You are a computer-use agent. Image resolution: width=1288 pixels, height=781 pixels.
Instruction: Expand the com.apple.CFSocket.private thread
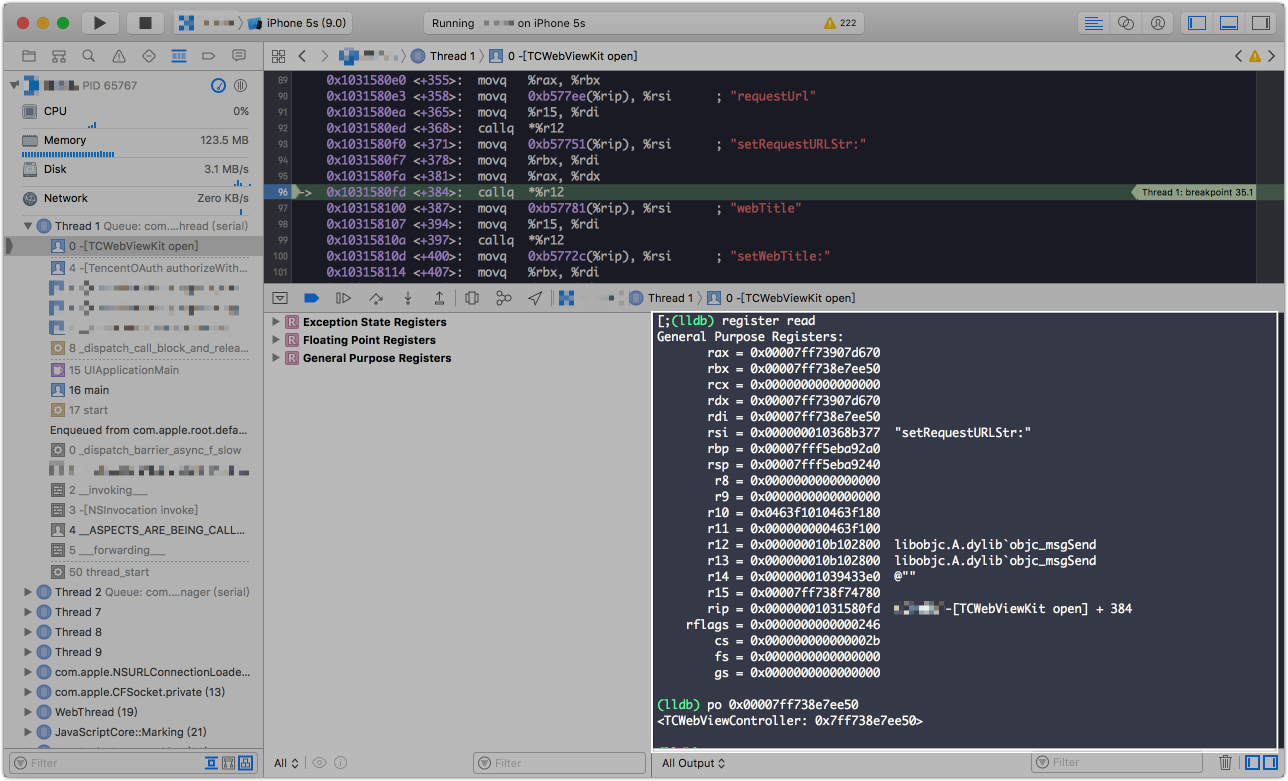[28, 692]
